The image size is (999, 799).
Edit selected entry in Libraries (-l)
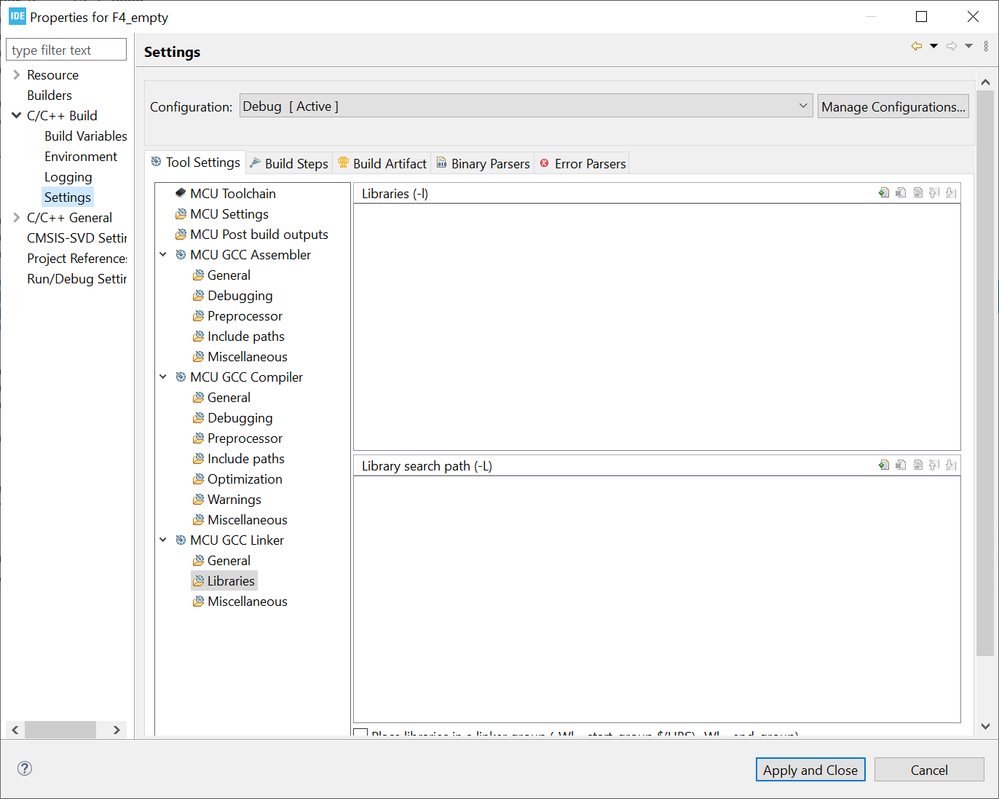918,192
